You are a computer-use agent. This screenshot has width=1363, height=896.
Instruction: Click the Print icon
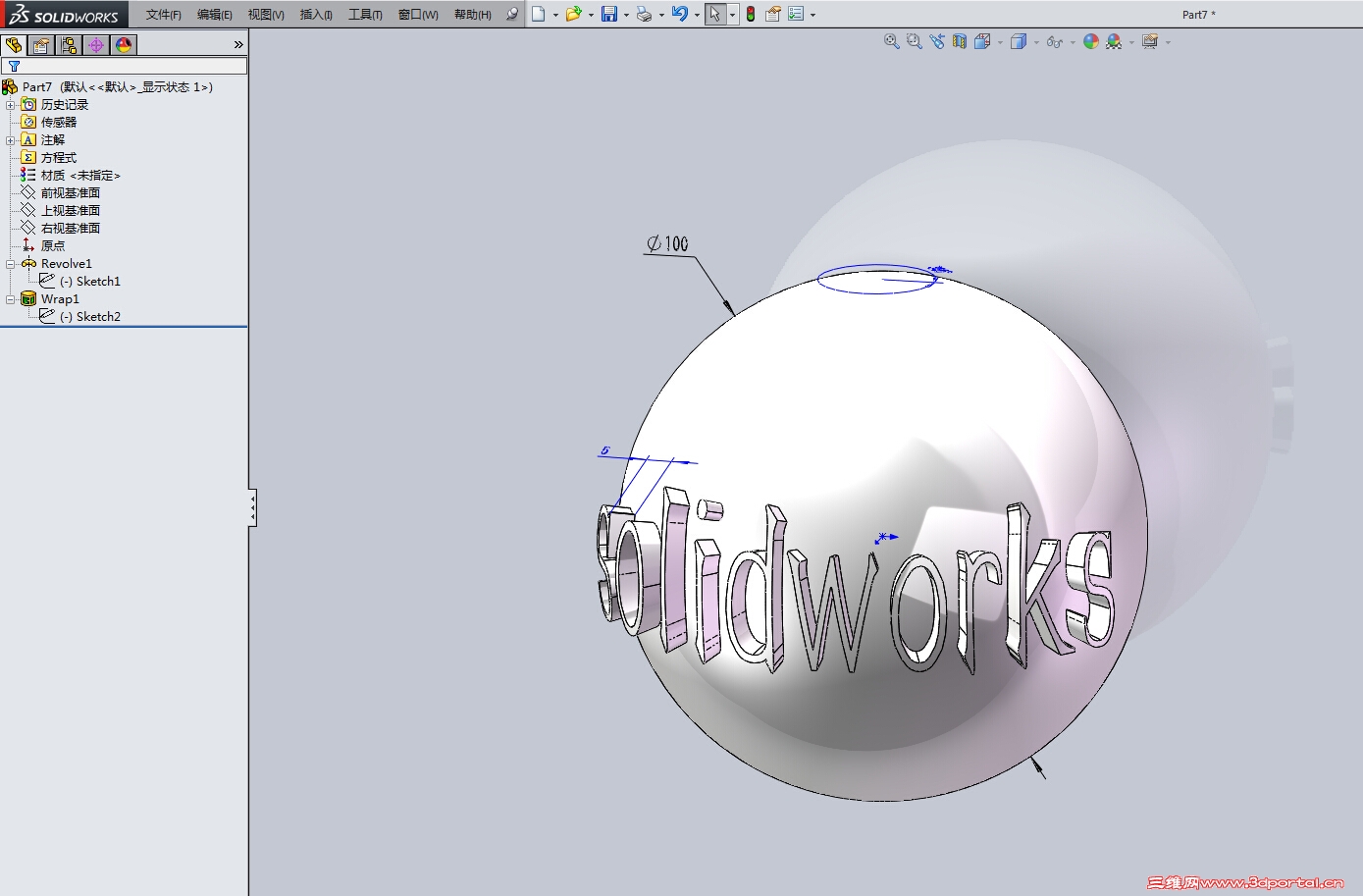tap(644, 14)
